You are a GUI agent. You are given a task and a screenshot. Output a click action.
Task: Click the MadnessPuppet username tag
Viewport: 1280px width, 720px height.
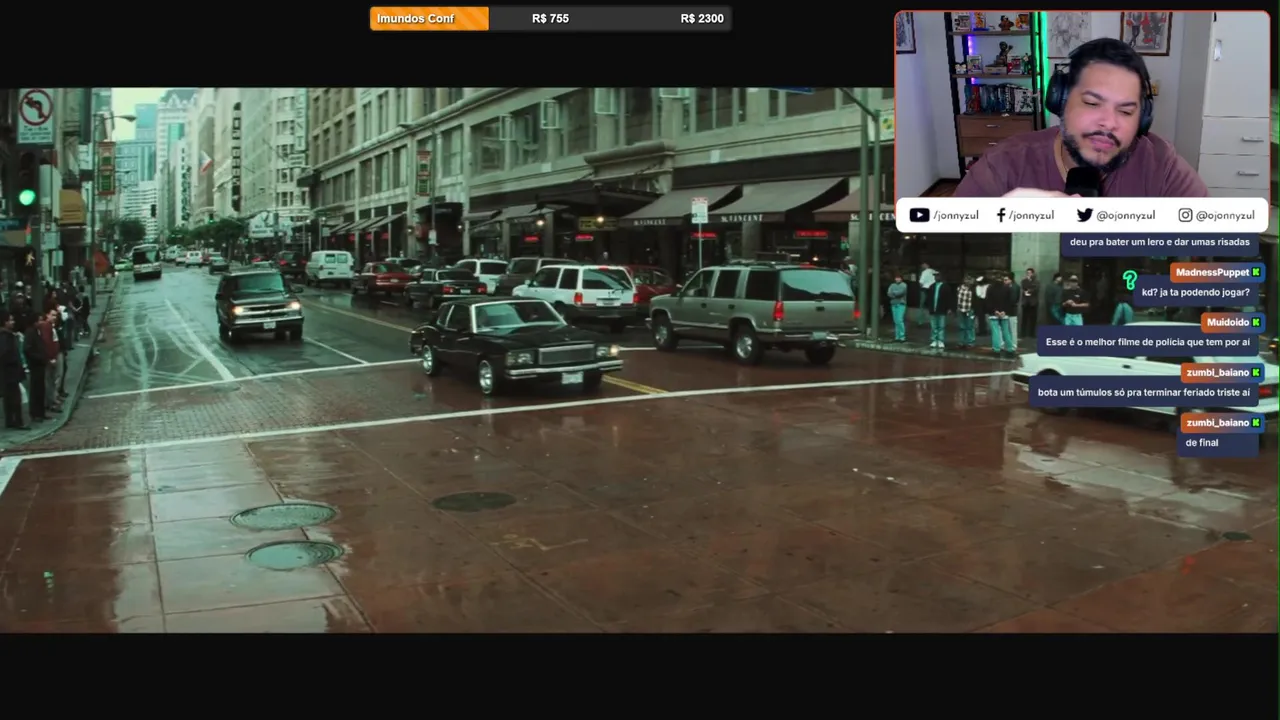coord(1217,272)
